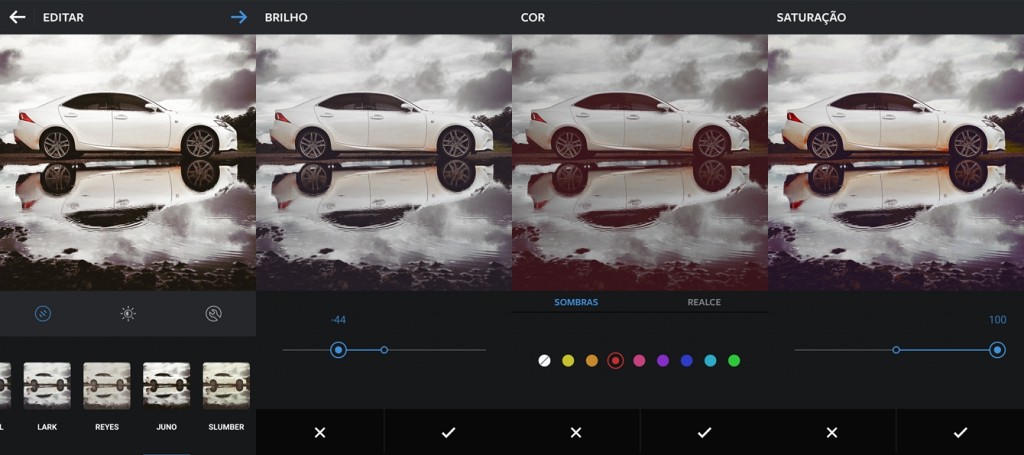
Task: Tap the back arrow beside EDITAR
Action: (17, 17)
